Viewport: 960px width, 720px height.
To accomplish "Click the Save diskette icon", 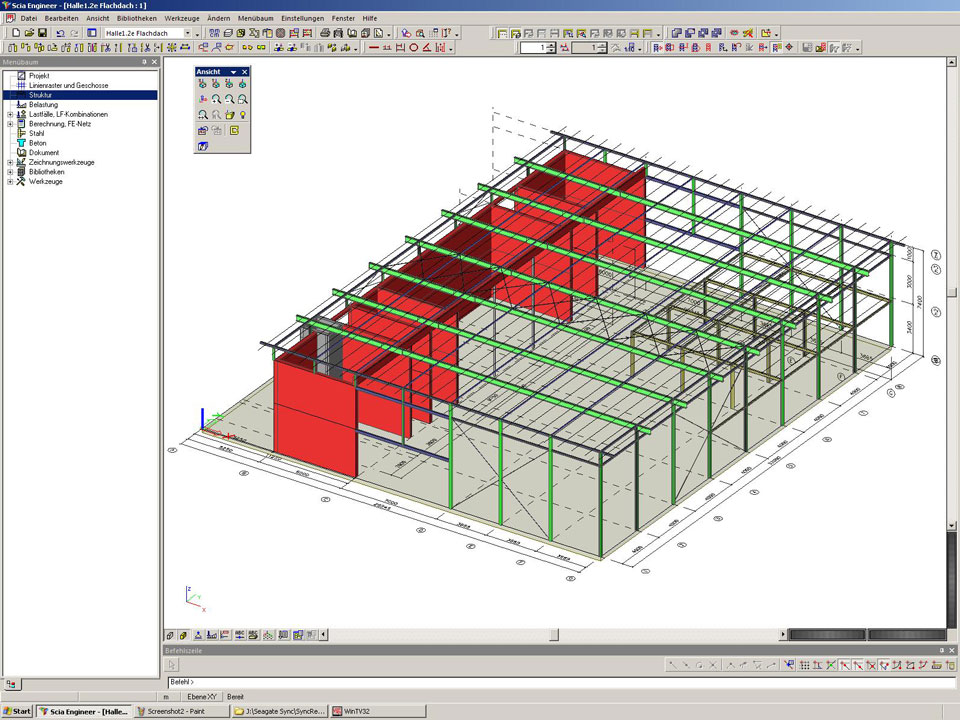I will coord(43,33).
